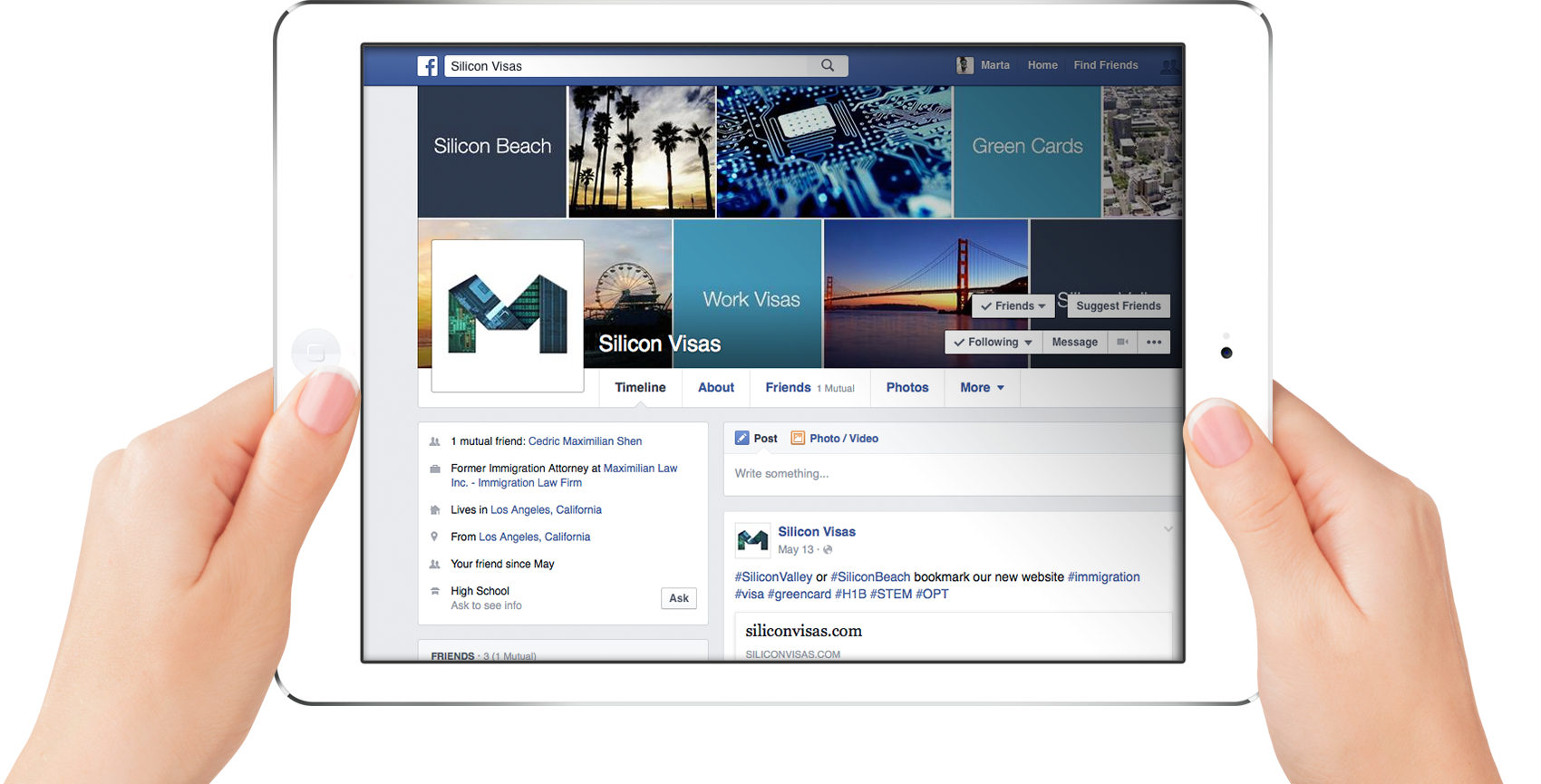The image size is (1541, 784).
Task: Click the FRIENDS section heading
Action: click(x=452, y=655)
